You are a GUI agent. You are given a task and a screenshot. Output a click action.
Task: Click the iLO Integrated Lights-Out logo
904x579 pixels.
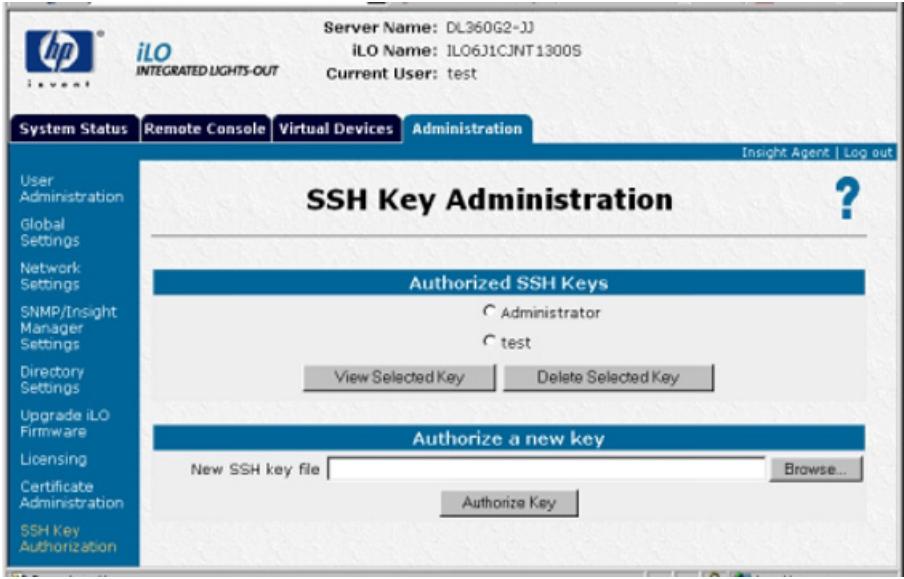click(x=206, y=60)
